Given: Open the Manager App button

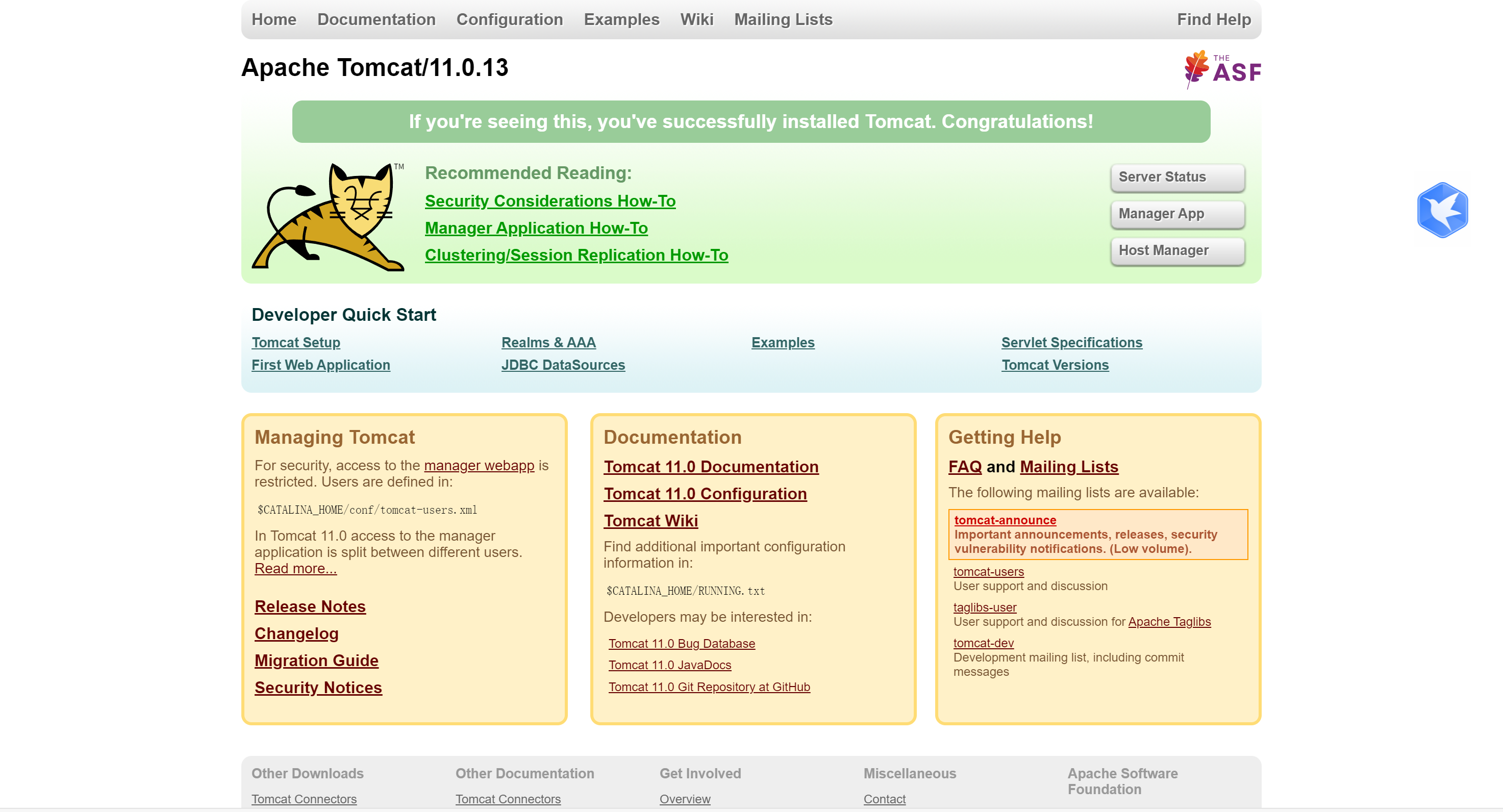Looking at the screenshot, I should (1177, 214).
